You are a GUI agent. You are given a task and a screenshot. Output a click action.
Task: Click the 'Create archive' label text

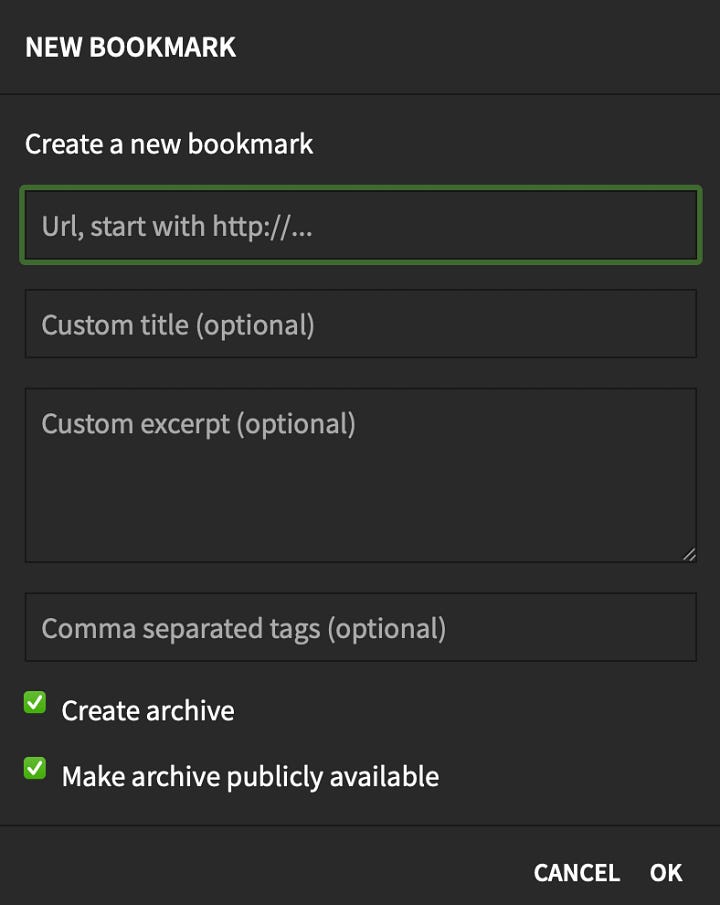tap(148, 710)
